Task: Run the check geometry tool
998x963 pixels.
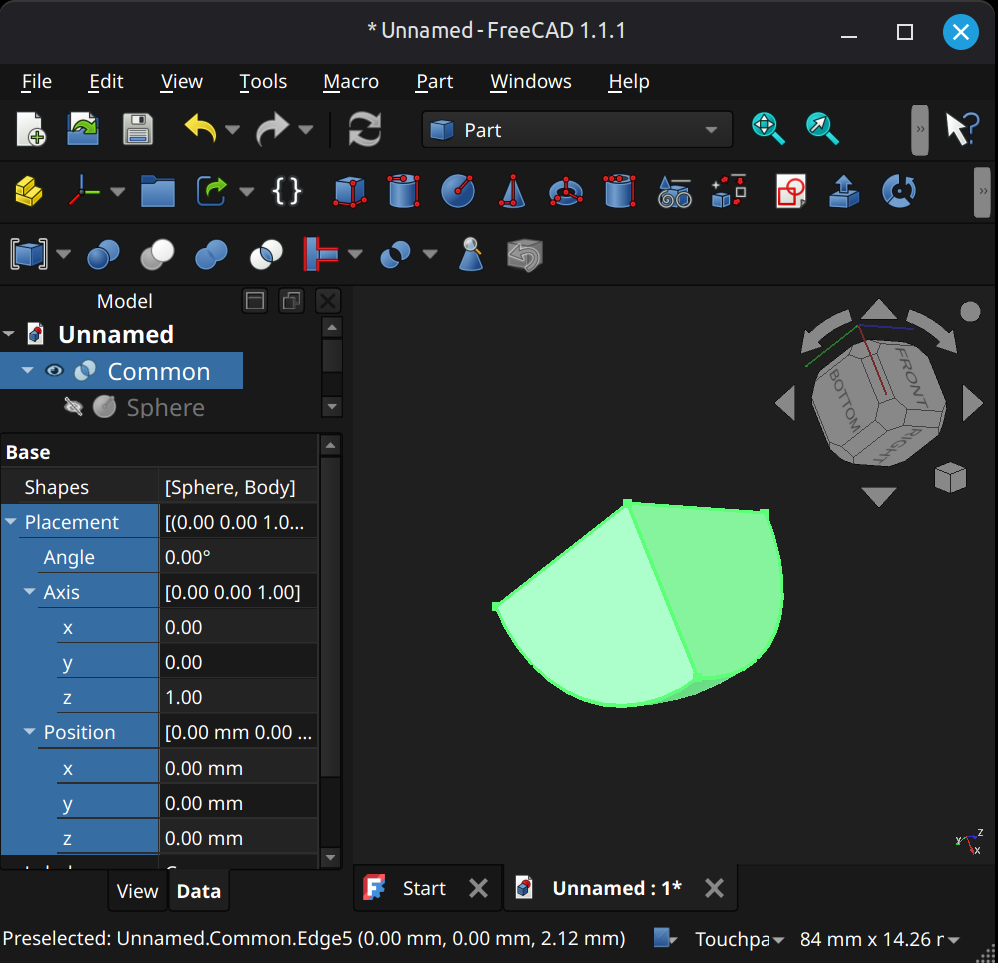Action: click(x=471, y=254)
